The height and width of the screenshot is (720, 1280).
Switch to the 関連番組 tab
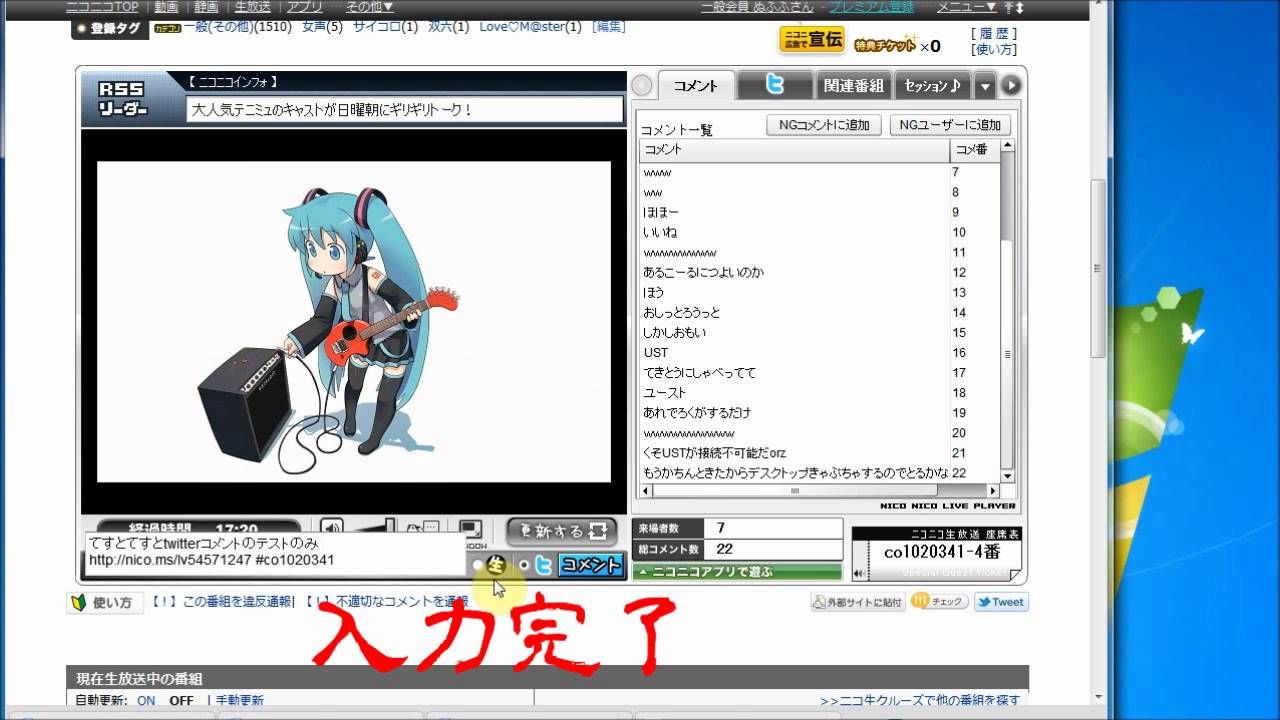pos(853,86)
